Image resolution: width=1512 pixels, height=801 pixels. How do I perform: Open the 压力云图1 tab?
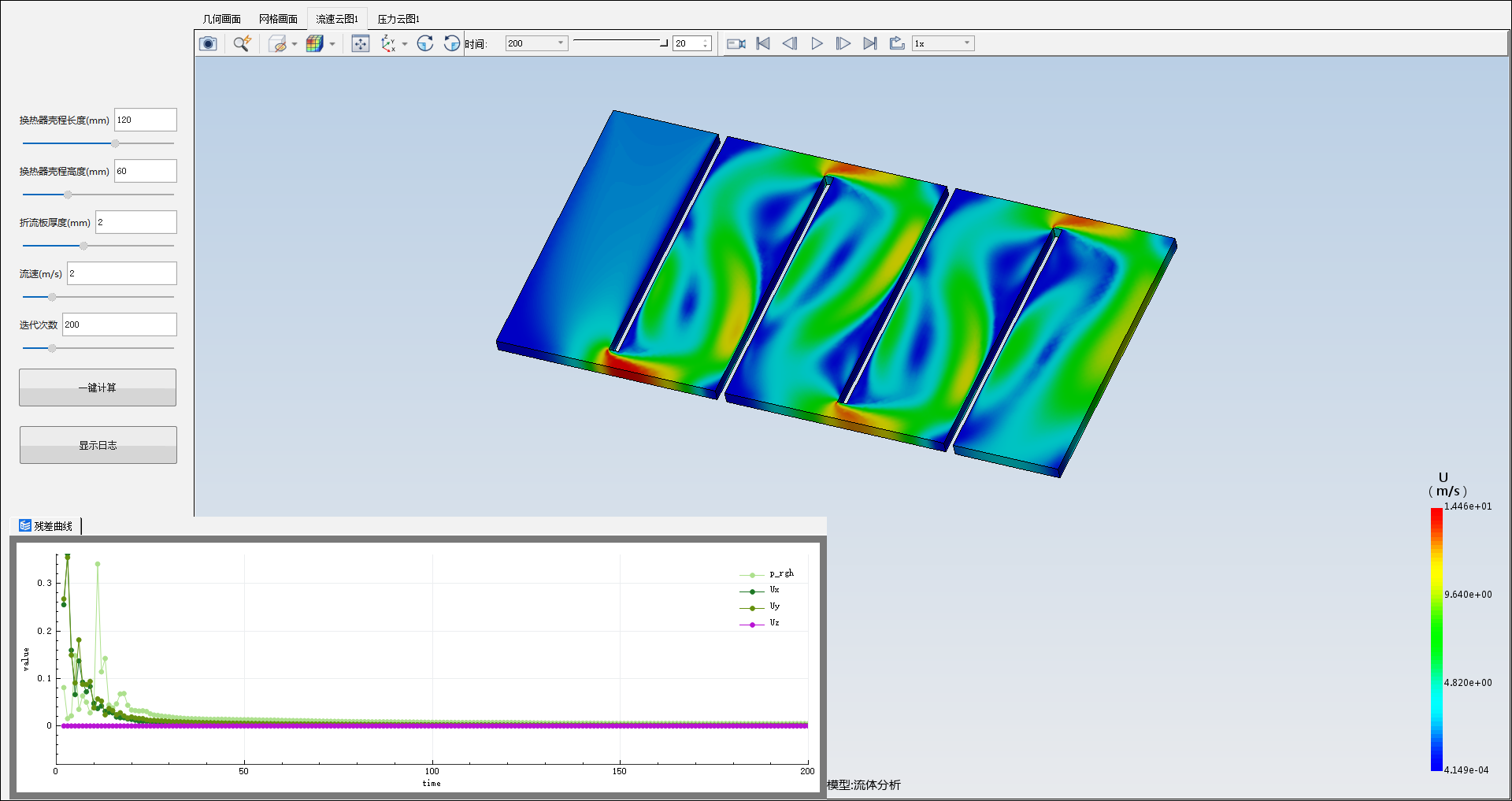398,19
